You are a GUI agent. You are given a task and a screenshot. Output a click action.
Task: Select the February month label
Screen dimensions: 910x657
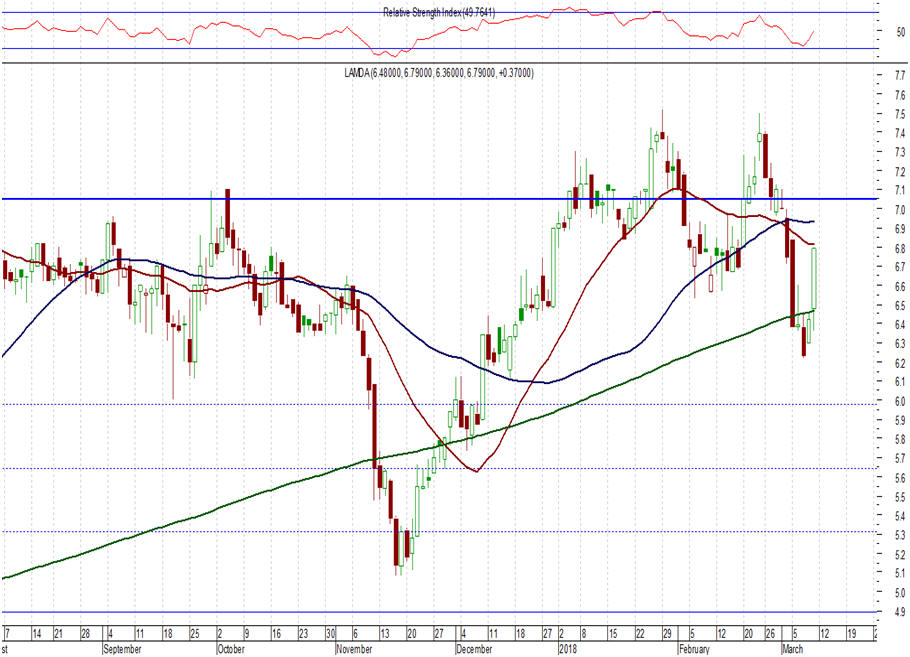point(694,649)
